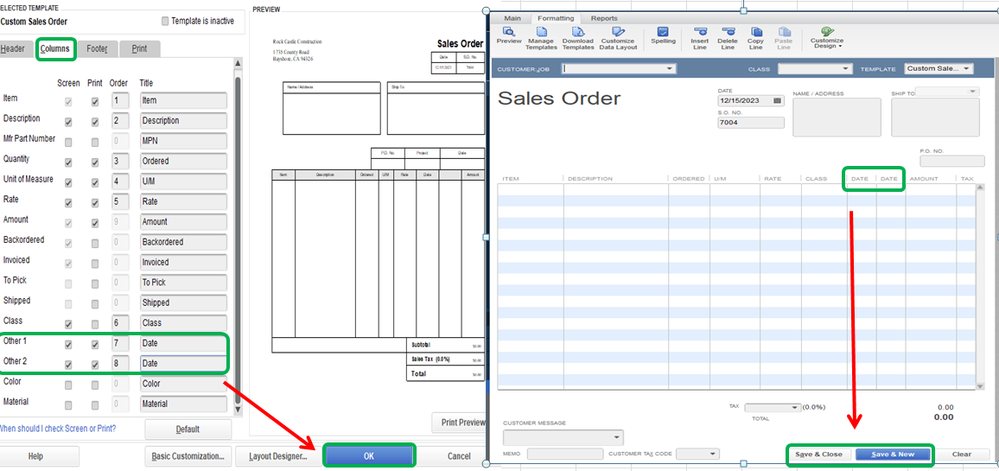This screenshot has height=471, width=999.
Task: Click the columns list vertical scrollbar
Action: coord(238,236)
